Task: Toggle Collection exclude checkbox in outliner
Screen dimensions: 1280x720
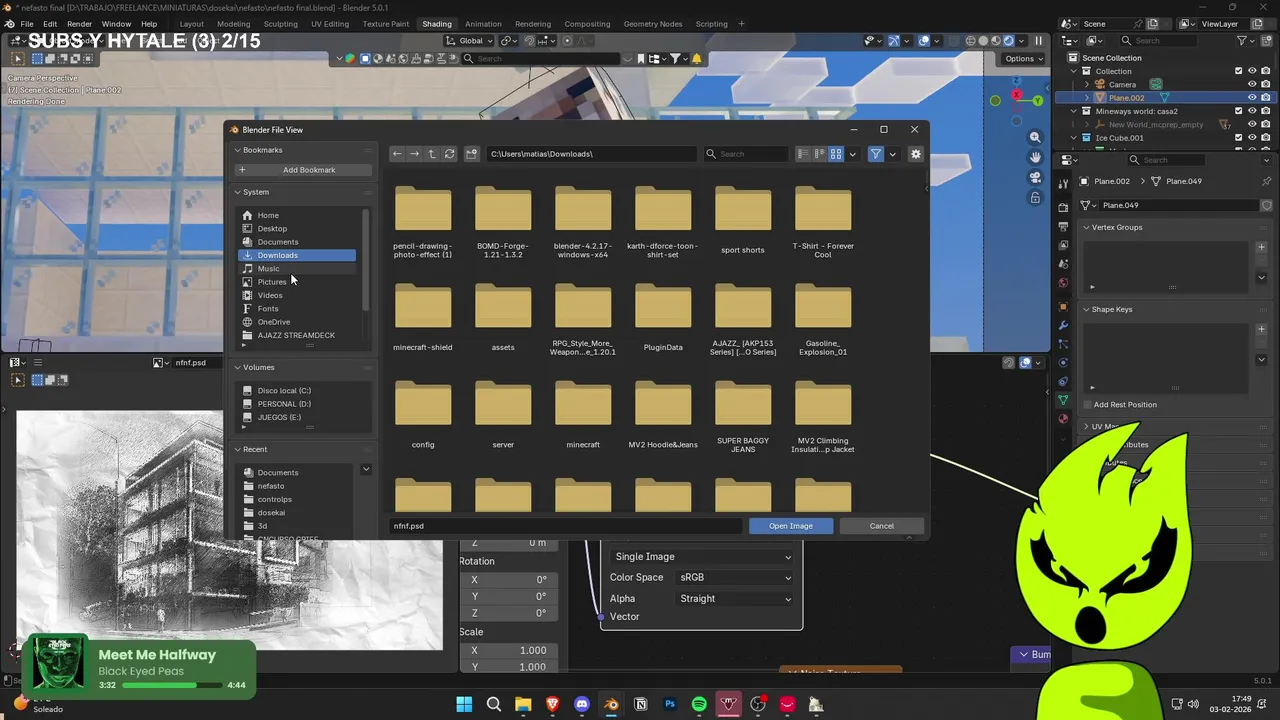Action: tap(1238, 71)
